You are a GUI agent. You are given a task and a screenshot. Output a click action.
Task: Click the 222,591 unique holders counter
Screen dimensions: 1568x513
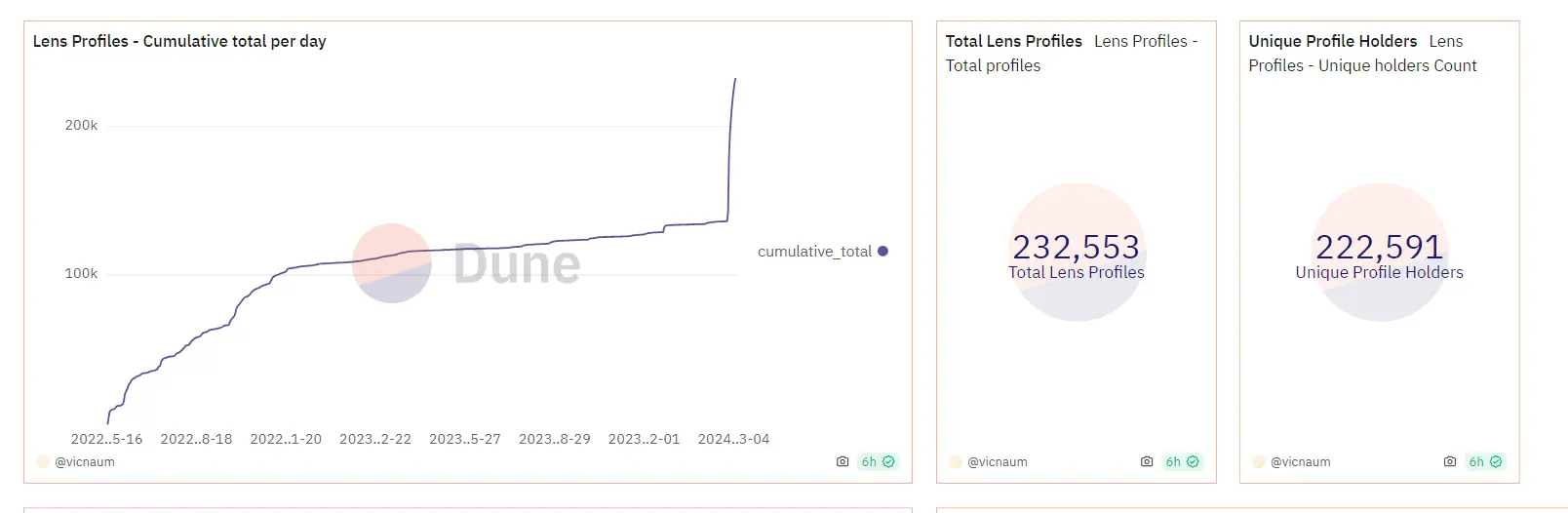(1379, 248)
